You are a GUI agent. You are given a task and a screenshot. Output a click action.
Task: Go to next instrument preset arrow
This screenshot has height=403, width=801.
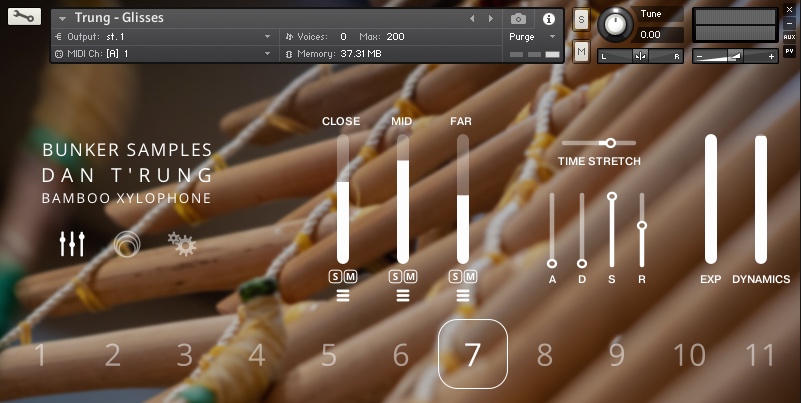491,18
